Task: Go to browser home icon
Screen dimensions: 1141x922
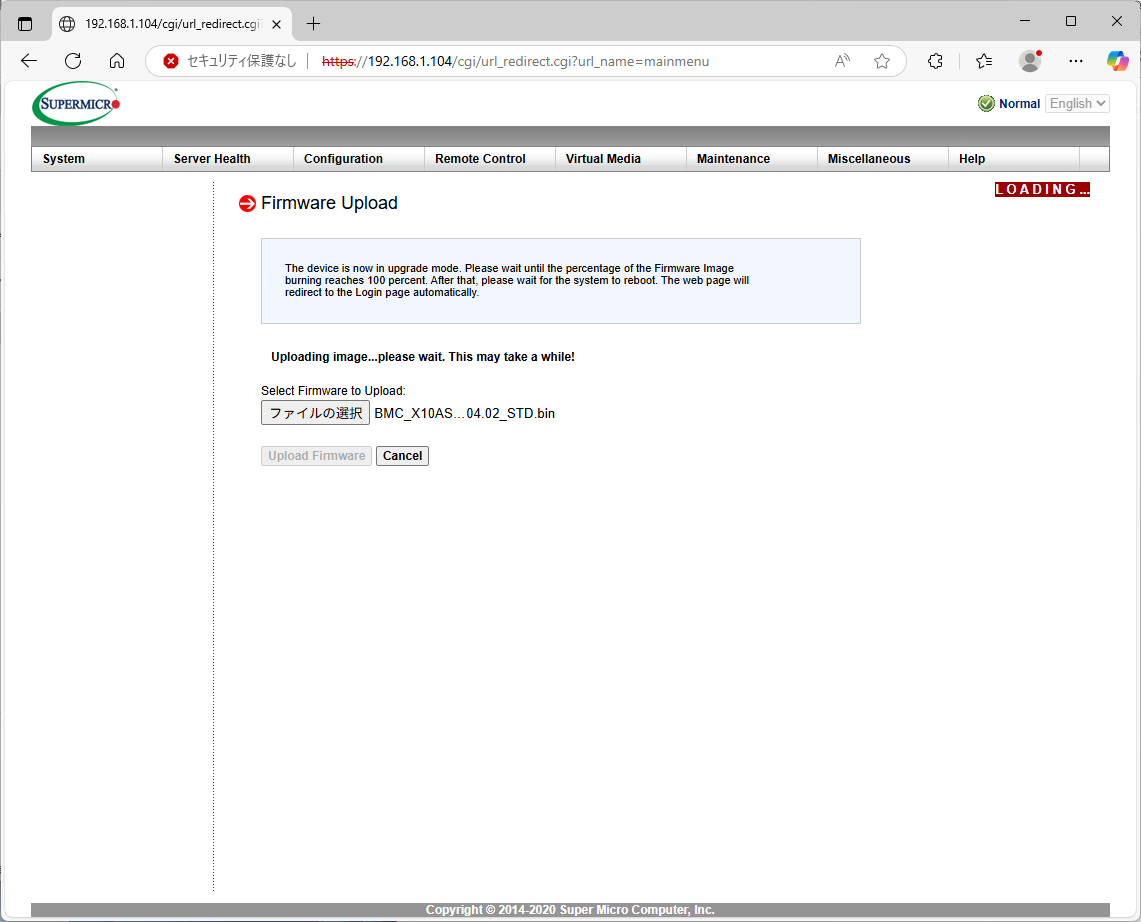Action: 117,61
